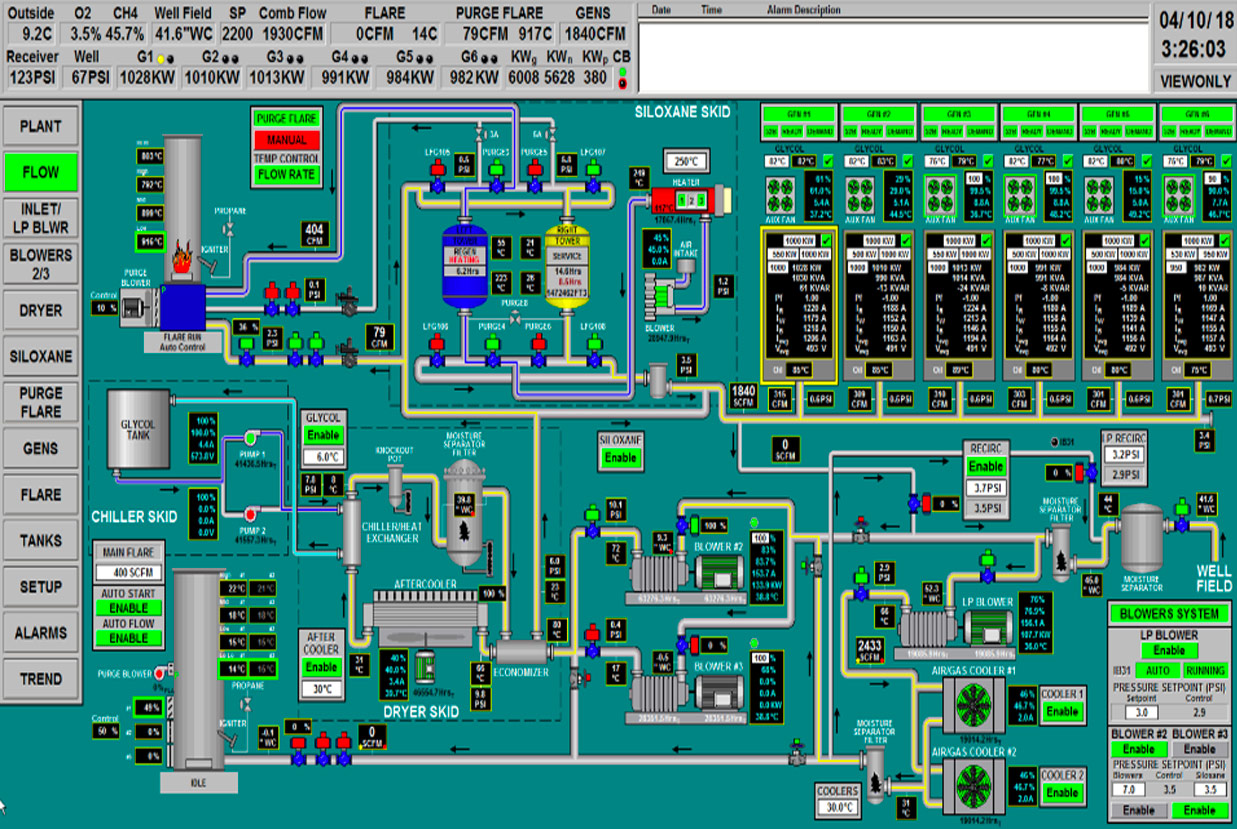Toggle the GEN #3 Glycol checkbox
This screenshot has height=829, width=1237.
coord(987,160)
